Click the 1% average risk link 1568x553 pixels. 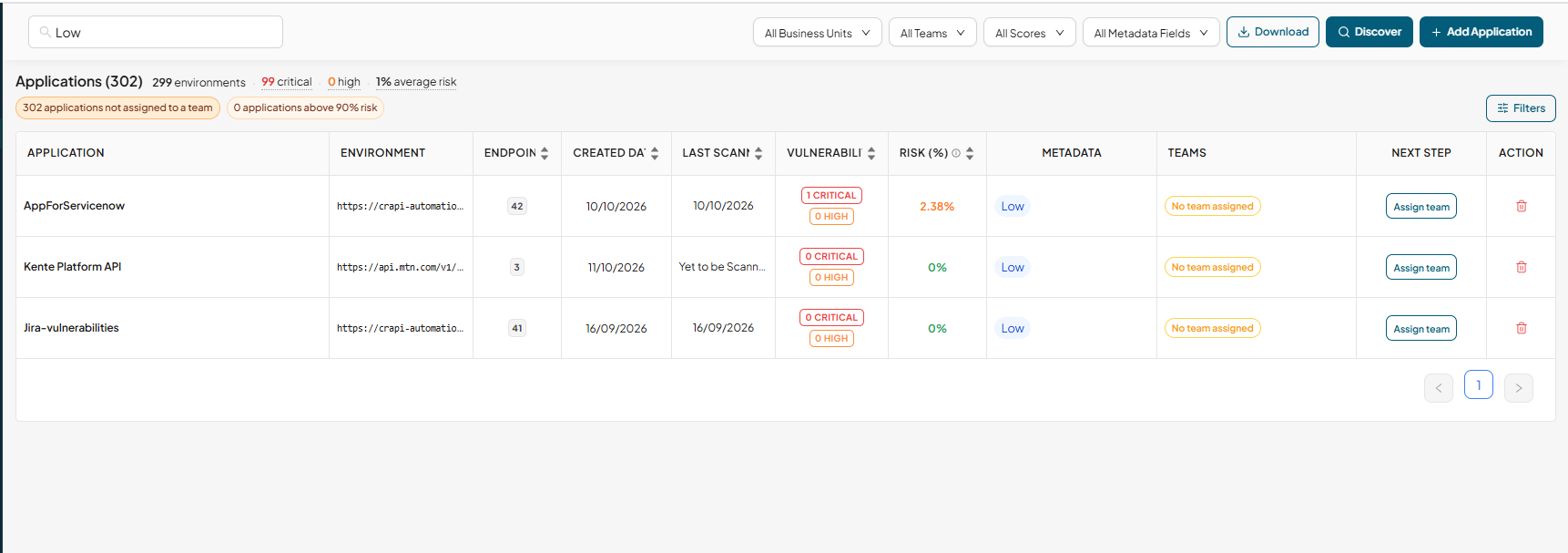pyautogui.click(x=416, y=82)
